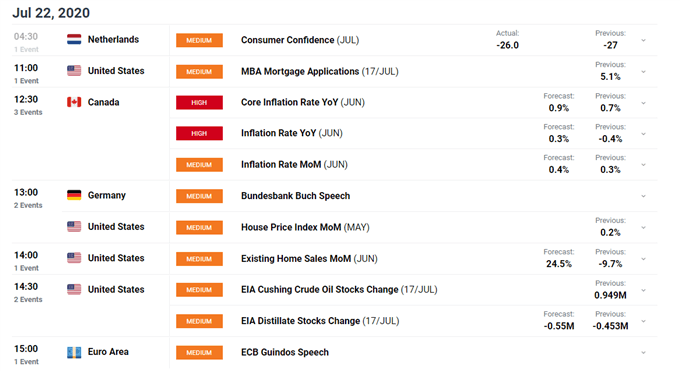680x371 pixels.
Task: Click the Euro Area flag icon
Action: point(74,352)
